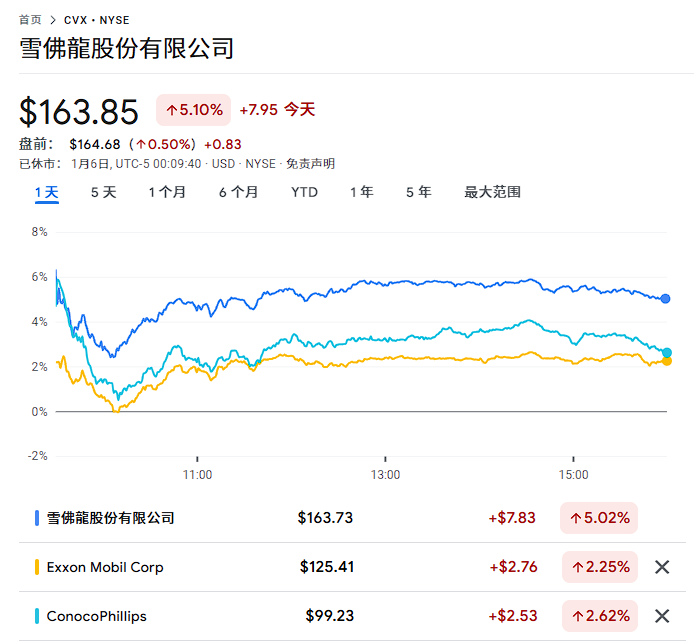Click the 5.10% gain badge
This screenshot has width=694, height=642.
pos(194,110)
